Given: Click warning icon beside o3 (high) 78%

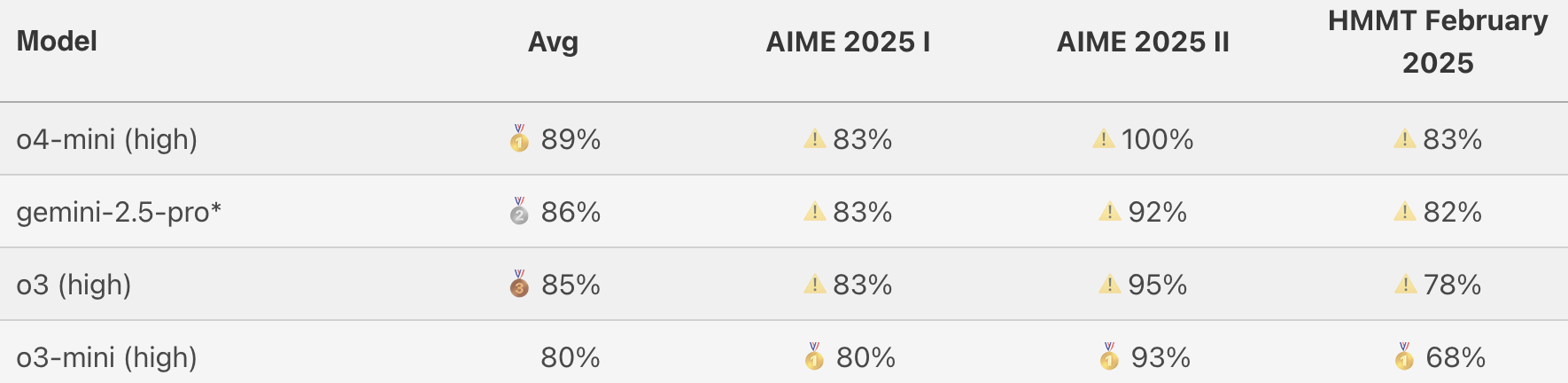Looking at the screenshot, I should [x=1405, y=285].
